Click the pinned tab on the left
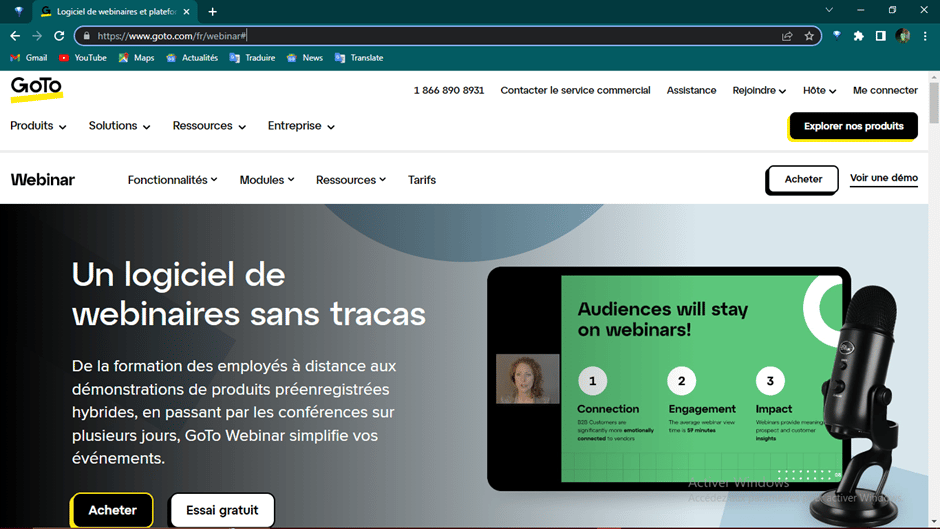 coord(19,11)
